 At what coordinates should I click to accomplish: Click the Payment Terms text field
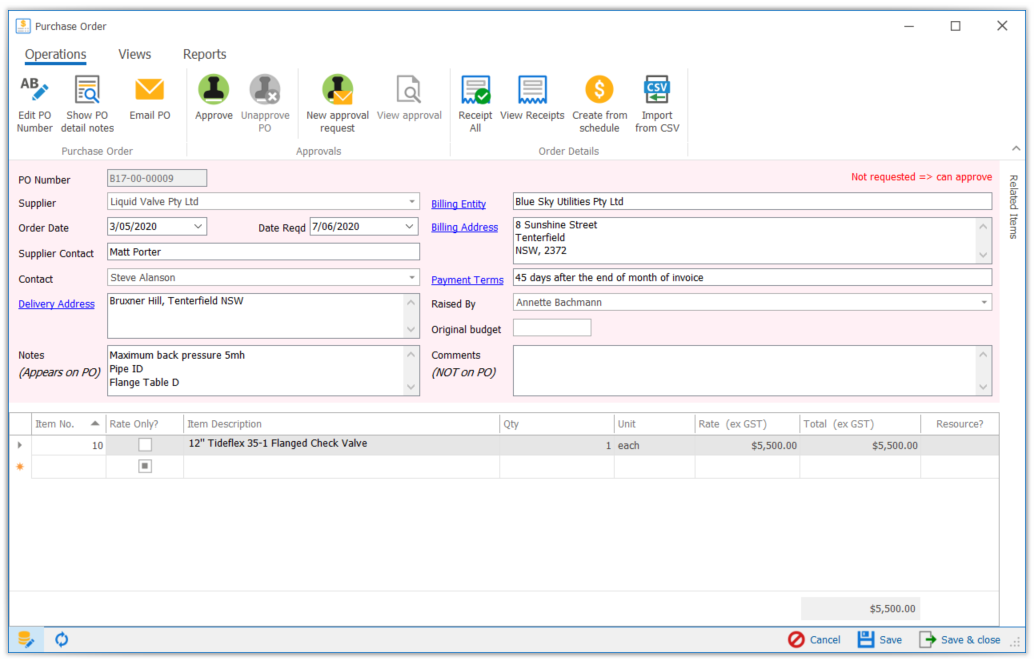click(x=752, y=278)
